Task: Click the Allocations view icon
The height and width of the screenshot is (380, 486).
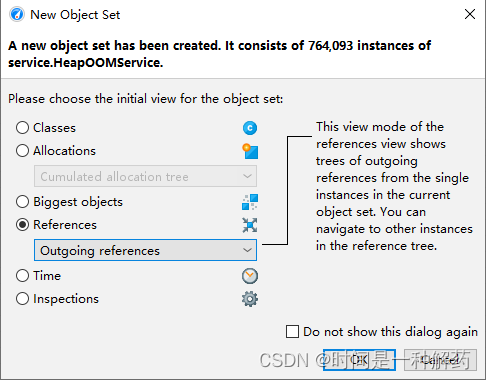Action: (x=250, y=151)
